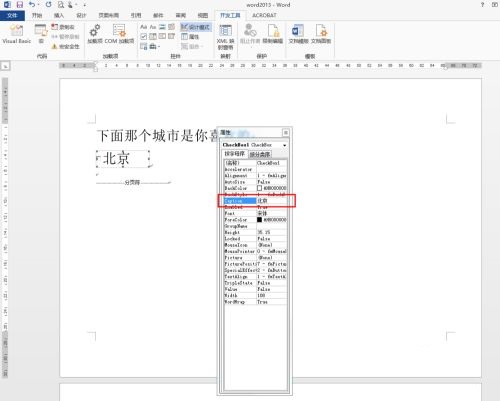
Task: Open the Visual Basic editor
Action: pos(16,34)
